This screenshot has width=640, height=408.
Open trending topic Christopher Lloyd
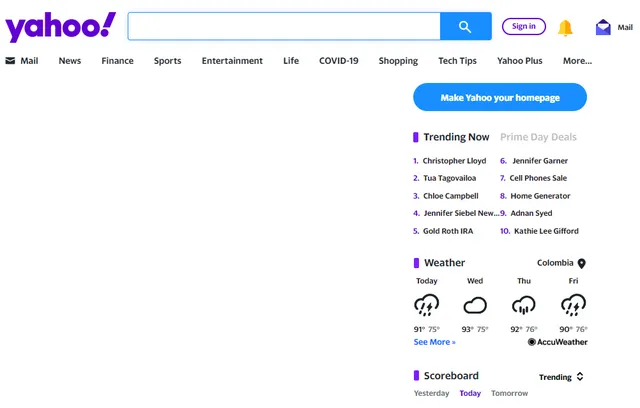[454, 161]
